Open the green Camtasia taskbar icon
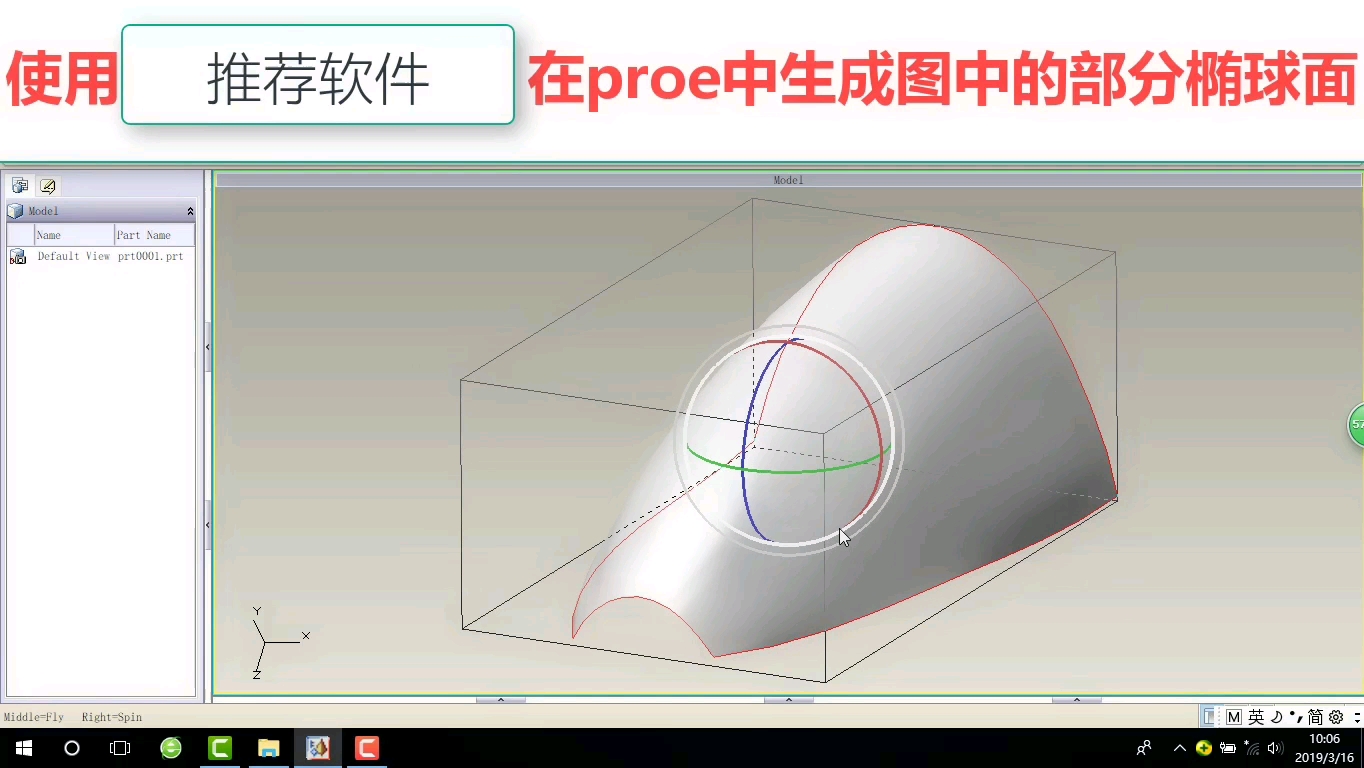The image size is (1364, 768). 220,748
